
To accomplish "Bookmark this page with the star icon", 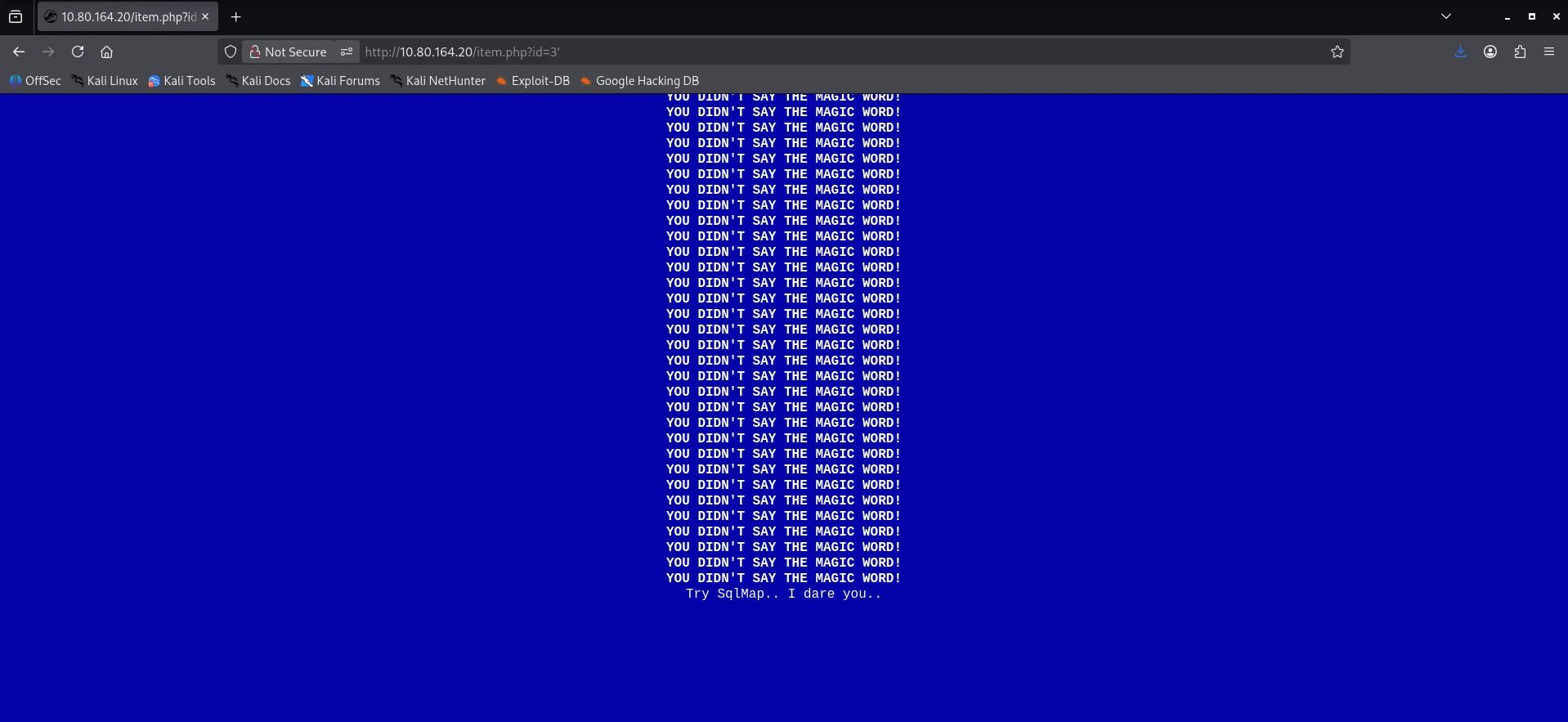I will [1337, 52].
